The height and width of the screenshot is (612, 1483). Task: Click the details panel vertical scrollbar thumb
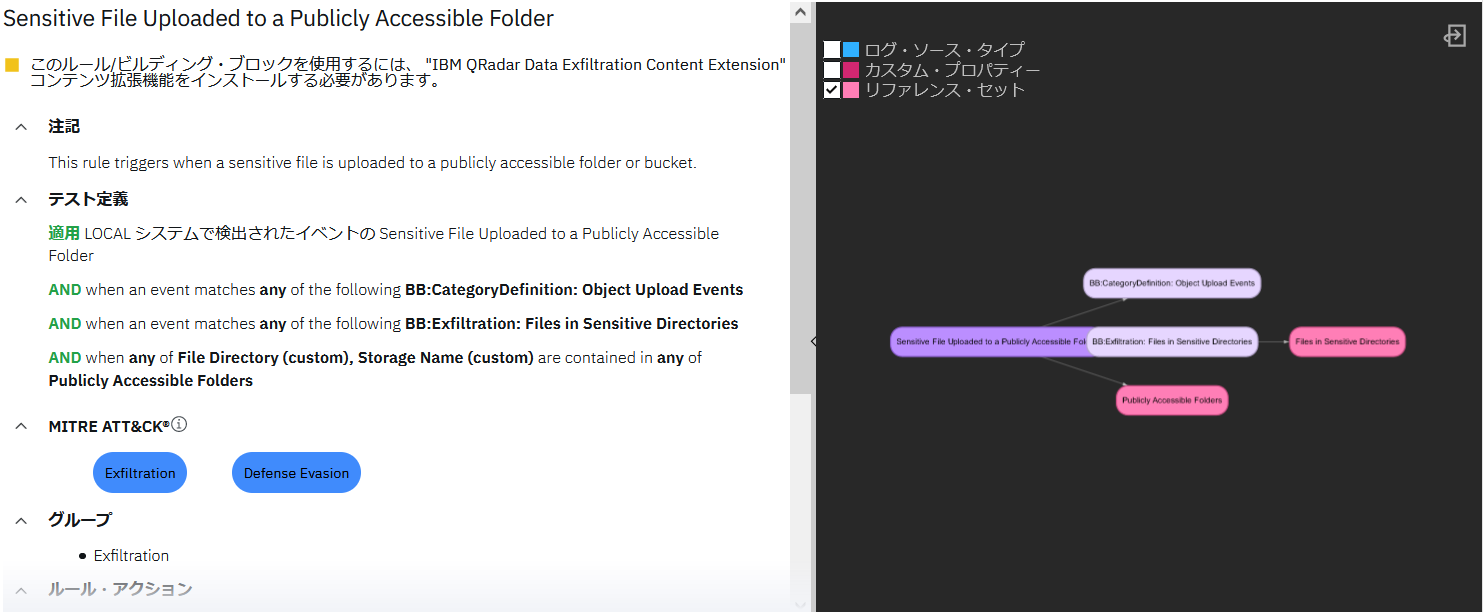pyautogui.click(x=800, y=206)
